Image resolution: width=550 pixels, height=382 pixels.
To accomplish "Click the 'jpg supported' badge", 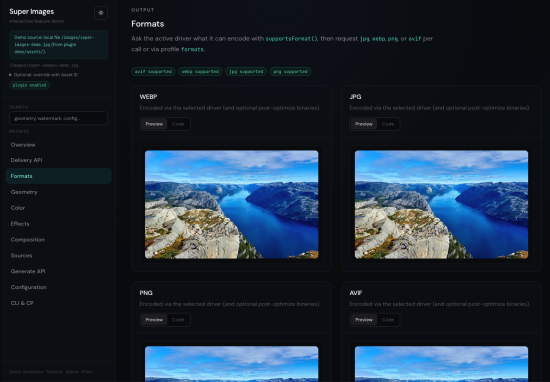I will coord(246,72).
